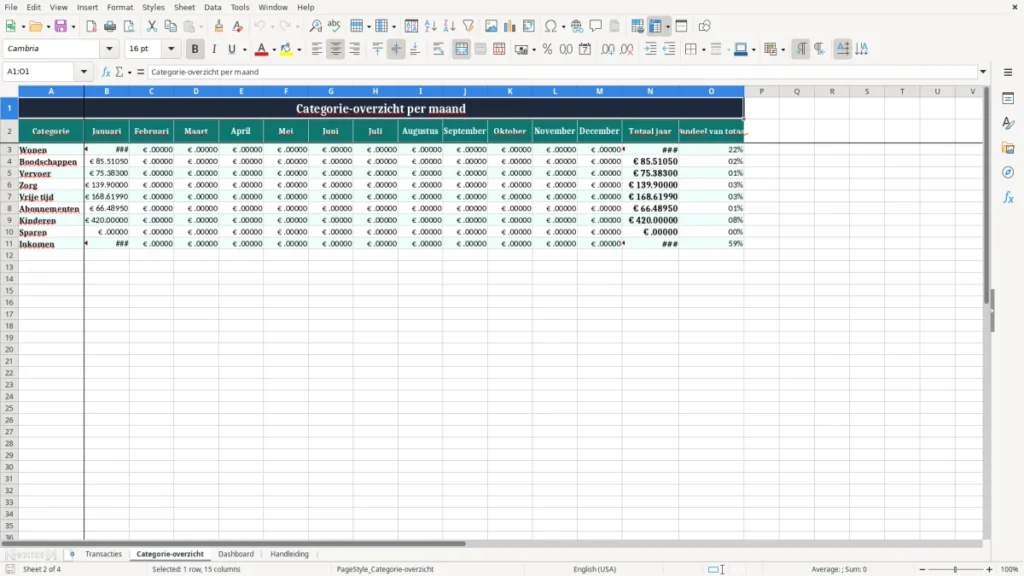
Task: Click the zoom in plus button
Action: (989, 569)
